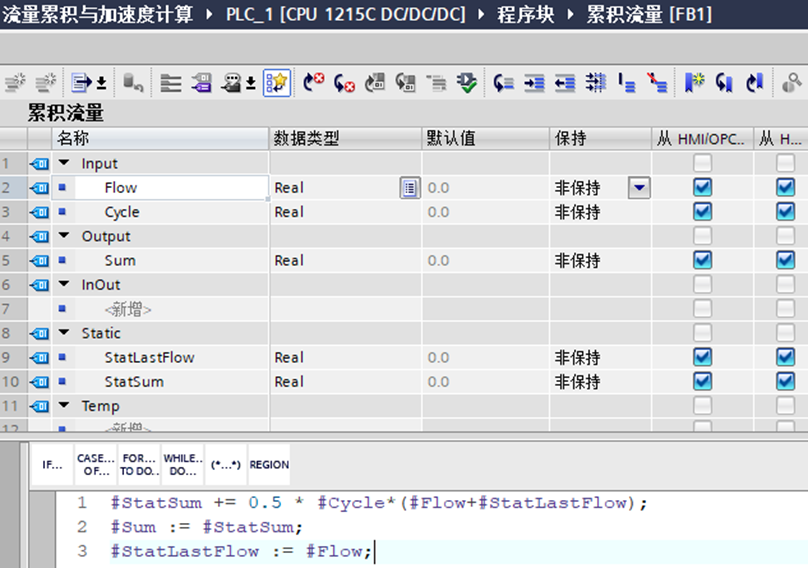The height and width of the screenshot is (568, 808).
Task: Toggle the favorites star toolbar button
Action: click(x=277, y=82)
